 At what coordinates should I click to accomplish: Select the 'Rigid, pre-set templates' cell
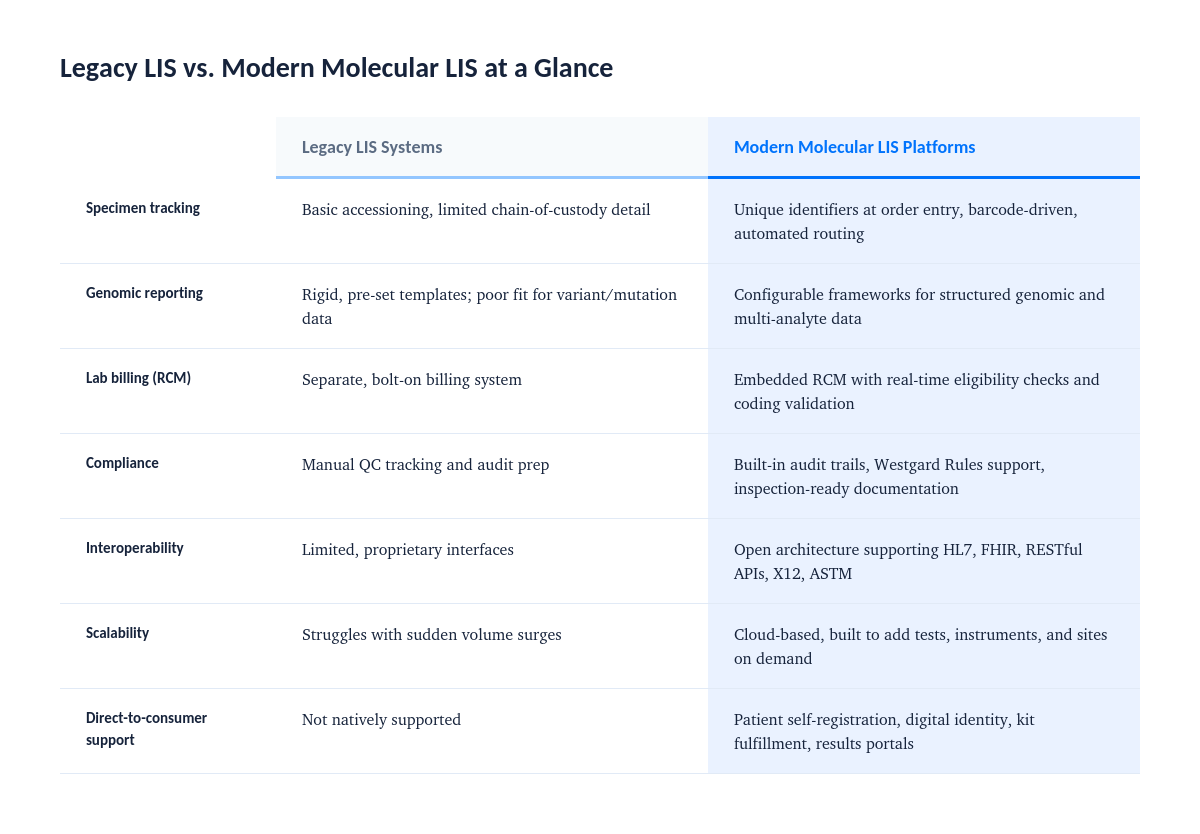click(x=490, y=307)
